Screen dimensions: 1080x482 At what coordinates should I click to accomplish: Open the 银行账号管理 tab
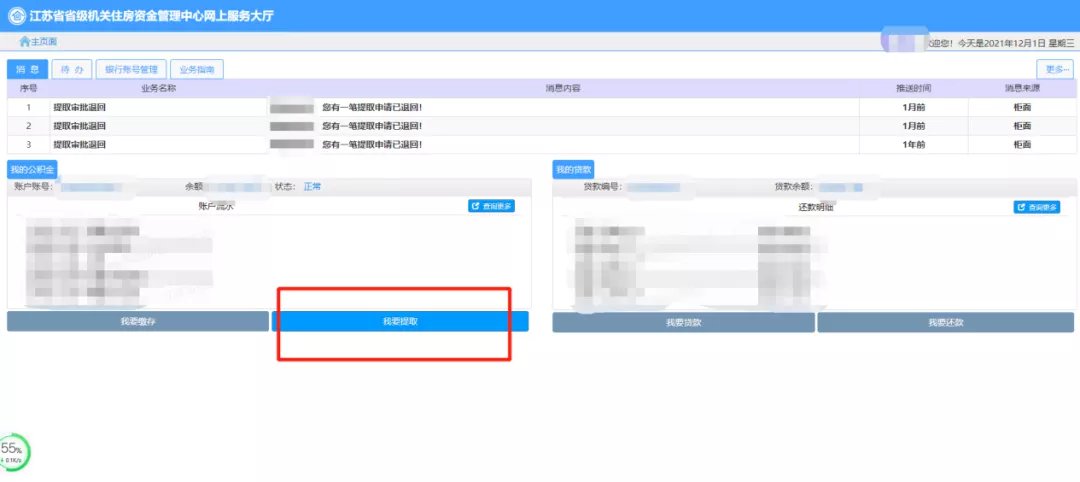click(131, 70)
